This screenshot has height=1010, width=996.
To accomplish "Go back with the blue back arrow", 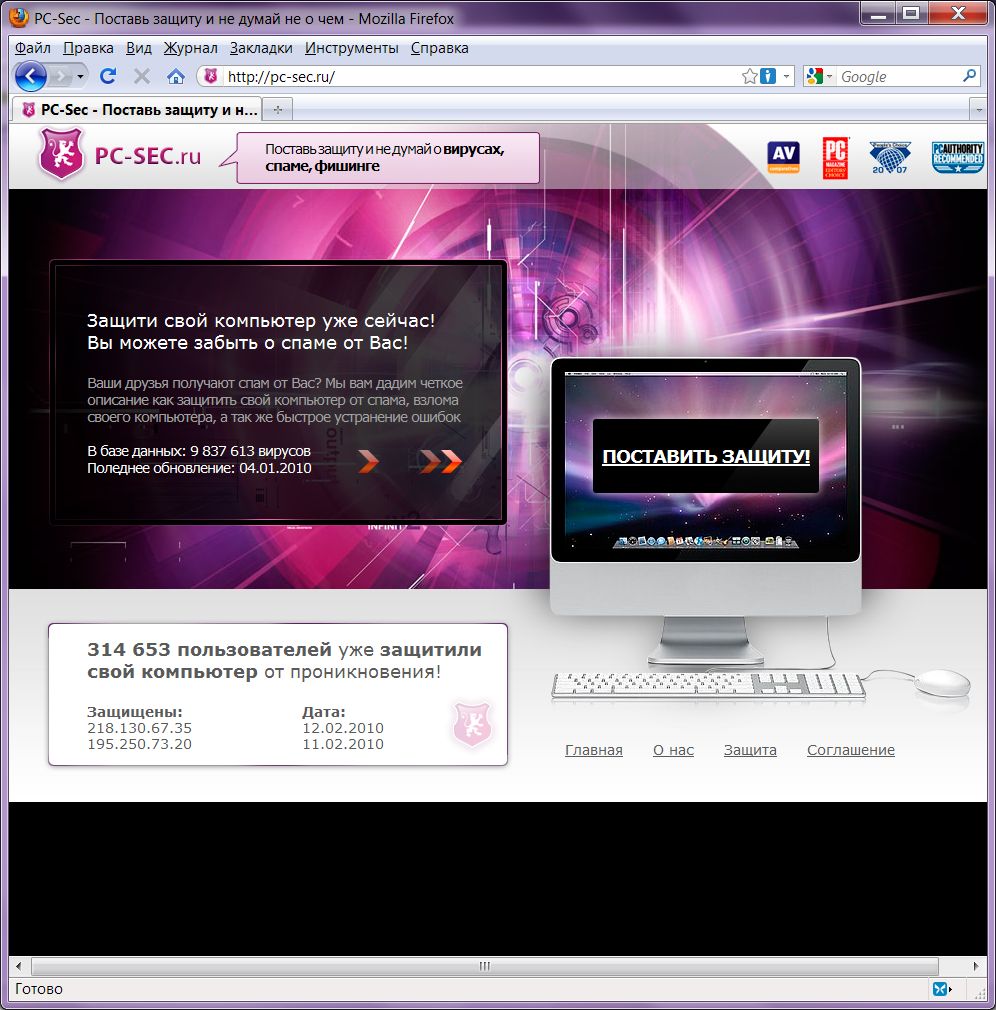I will [x=30, y=77].
